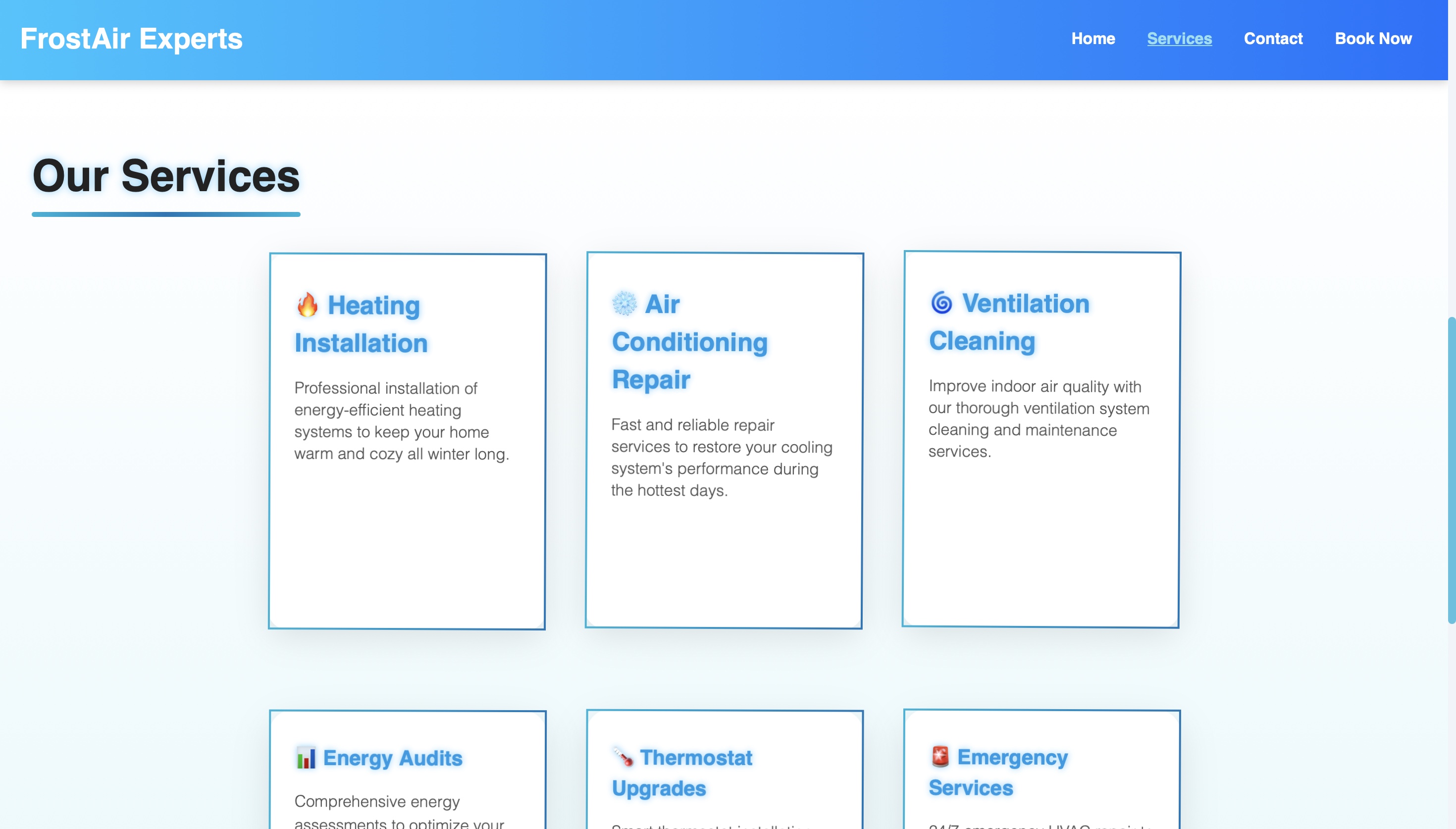Image resolution: width=1456 pixels, height=829 pixels.
Task: Click the FrostAir Experts logo text
Action: click(x=131, y=39)
